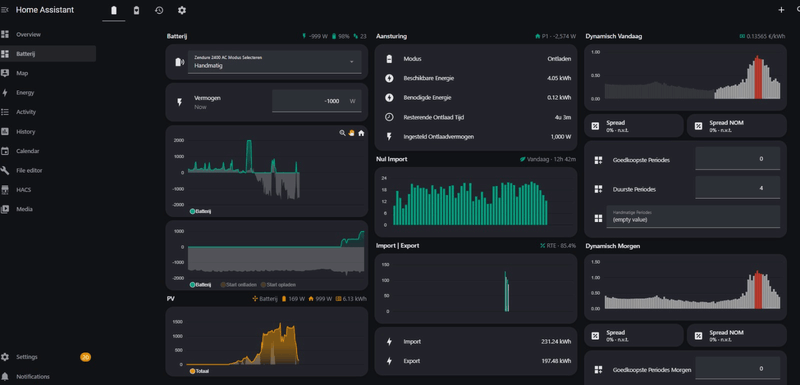Open the Handmatige Periodes empty value selector
Screen dimensions: 800x385
pyautogui.click(x=693, y=216)
